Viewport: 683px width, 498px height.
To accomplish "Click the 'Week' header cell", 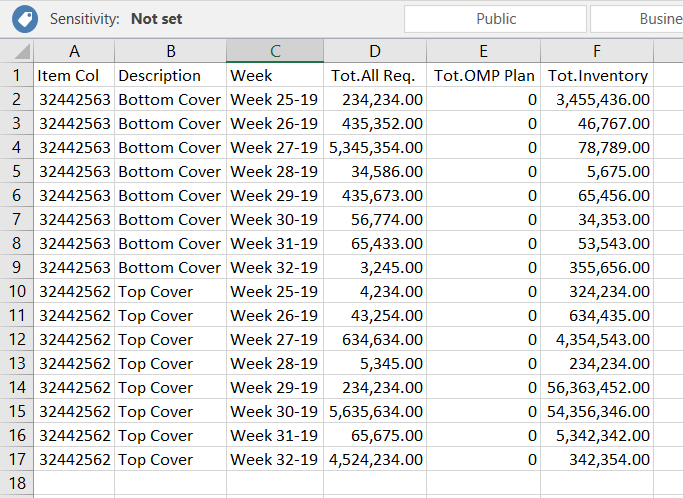I will (275, 75).
